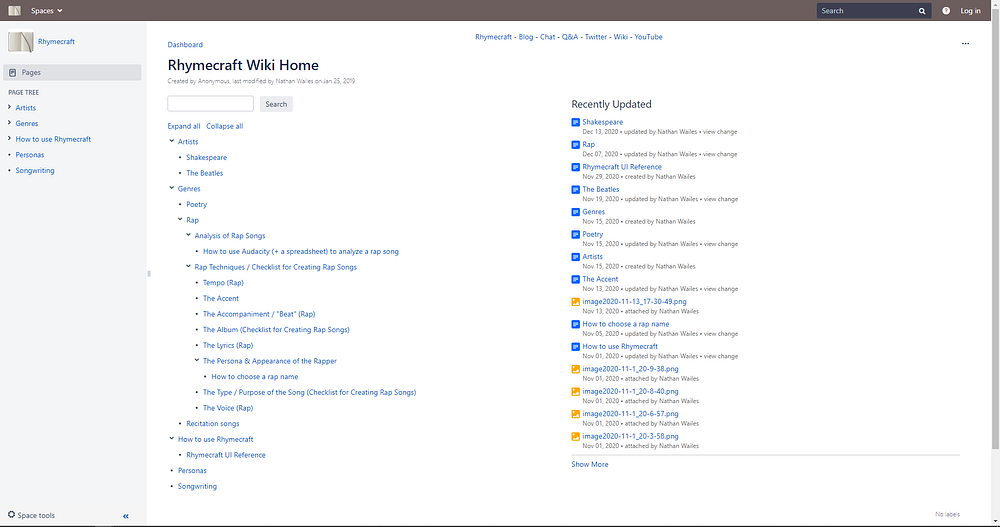Open image2020-11-1_20-9-38.png attachment link
The image size is (1000, 527).
click(630, 369)
